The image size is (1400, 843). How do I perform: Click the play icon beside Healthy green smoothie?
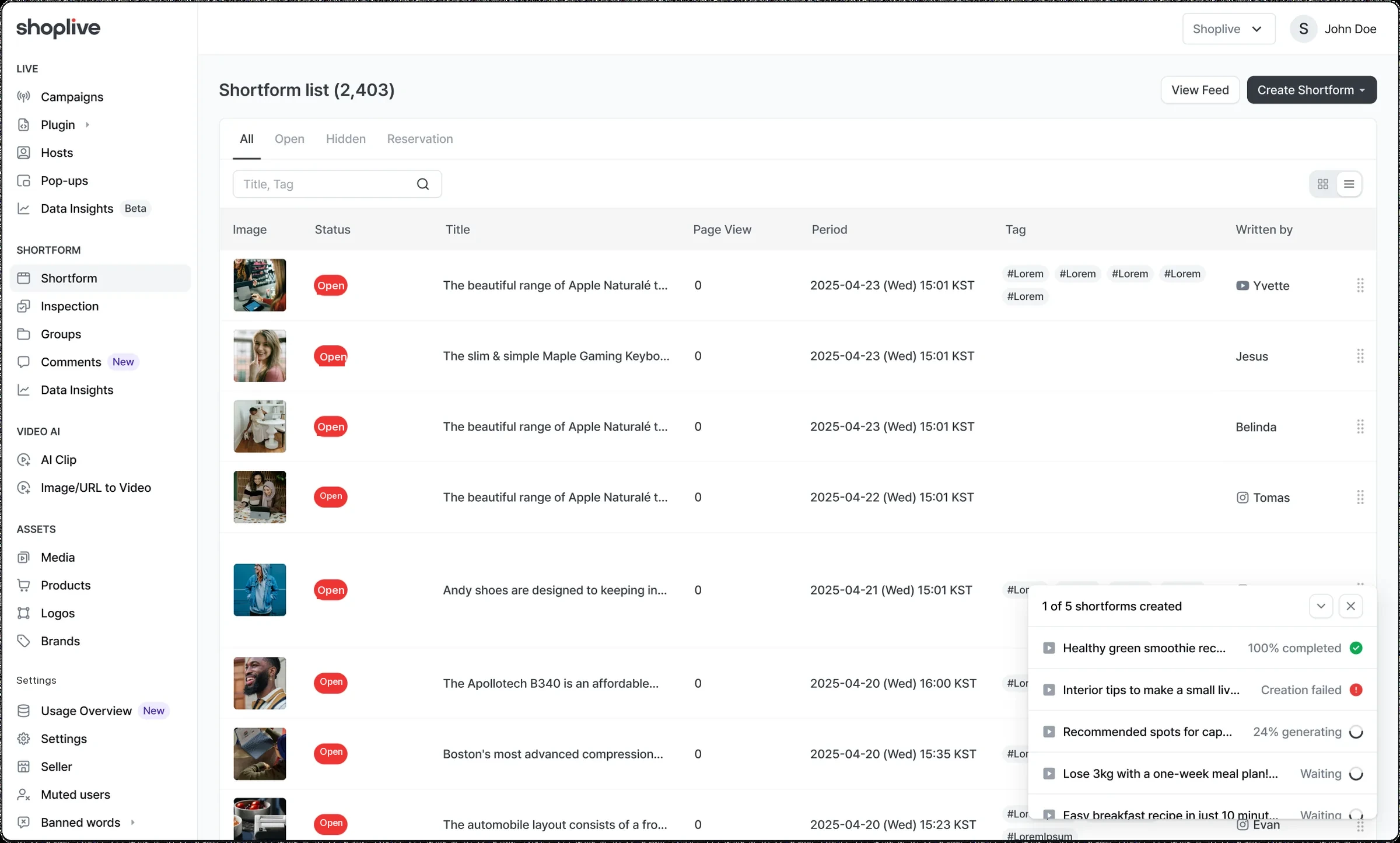(1049, 648)
